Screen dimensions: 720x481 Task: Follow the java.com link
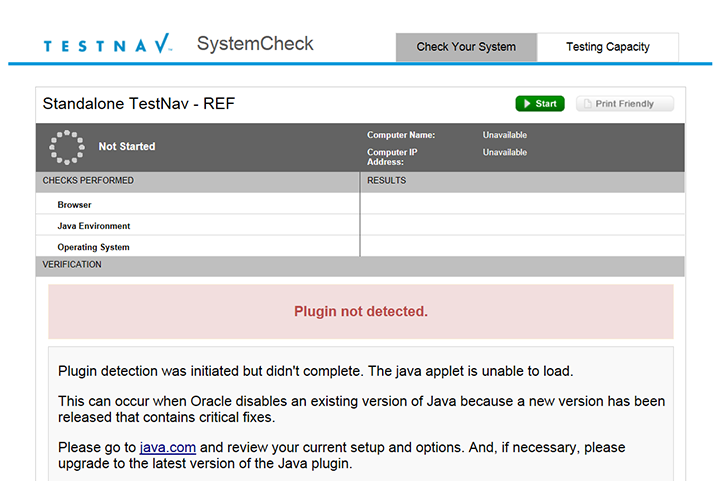point(167,447)
